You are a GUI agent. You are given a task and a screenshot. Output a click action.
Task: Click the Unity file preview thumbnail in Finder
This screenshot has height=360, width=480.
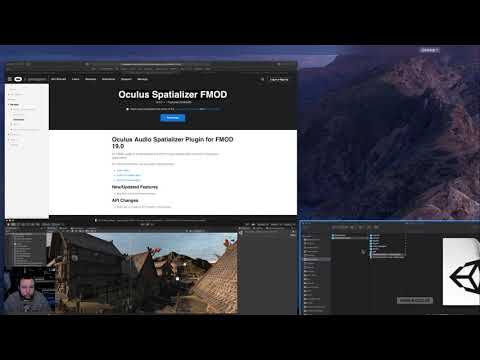461,271
